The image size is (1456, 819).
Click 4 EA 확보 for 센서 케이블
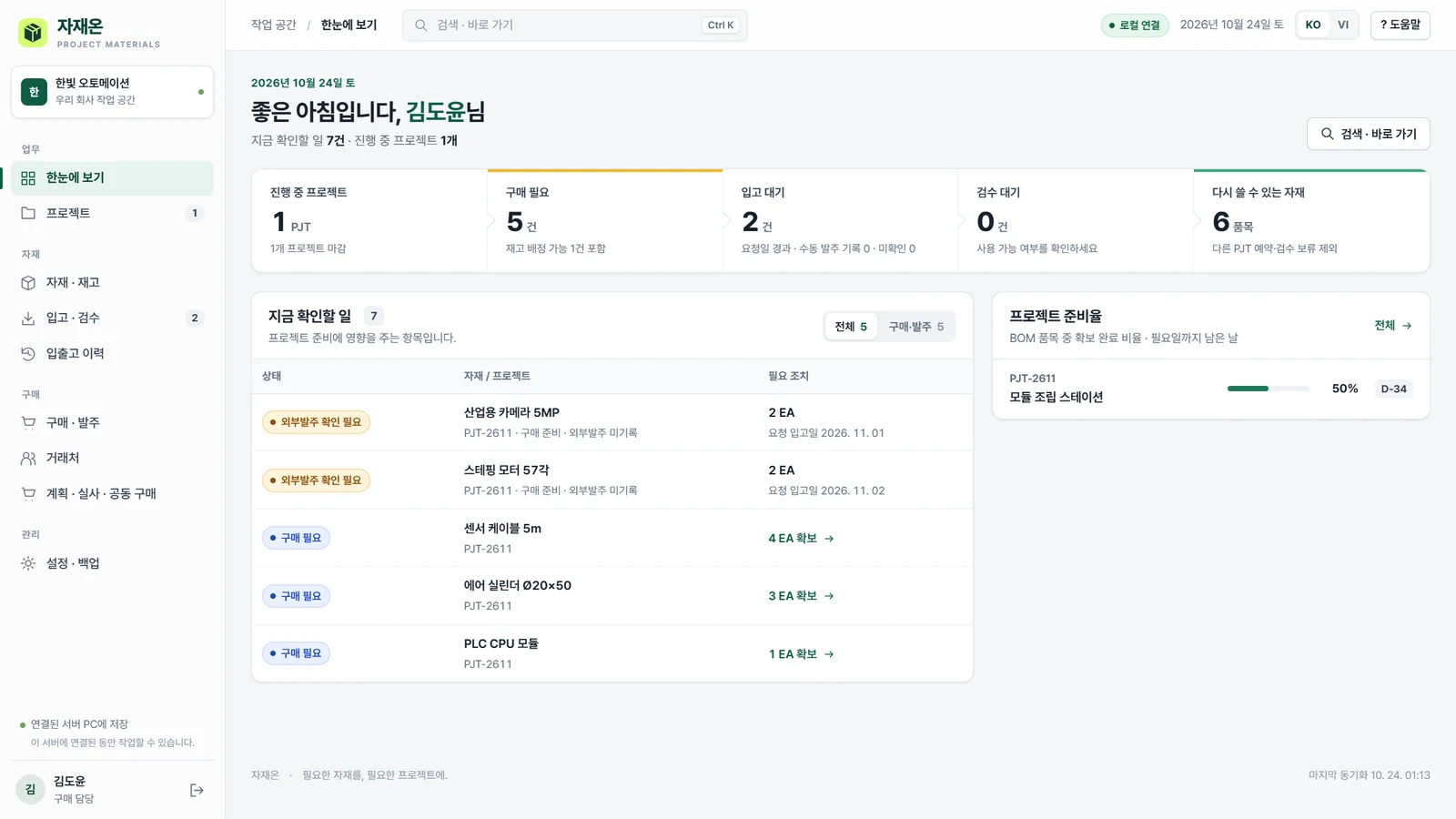pos(801,539)
